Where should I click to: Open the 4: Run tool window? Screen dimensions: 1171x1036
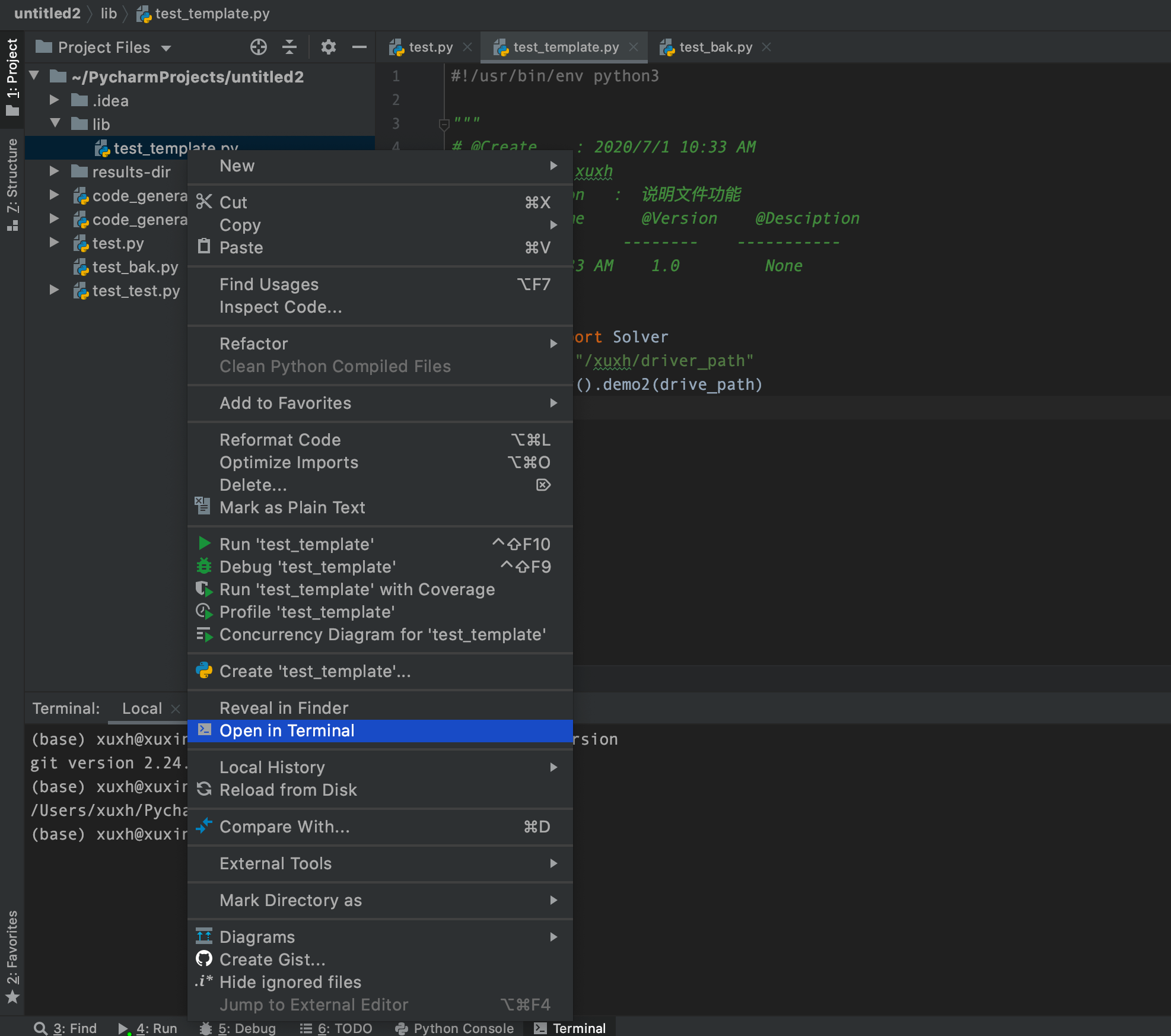click(x=148, y=1028)
